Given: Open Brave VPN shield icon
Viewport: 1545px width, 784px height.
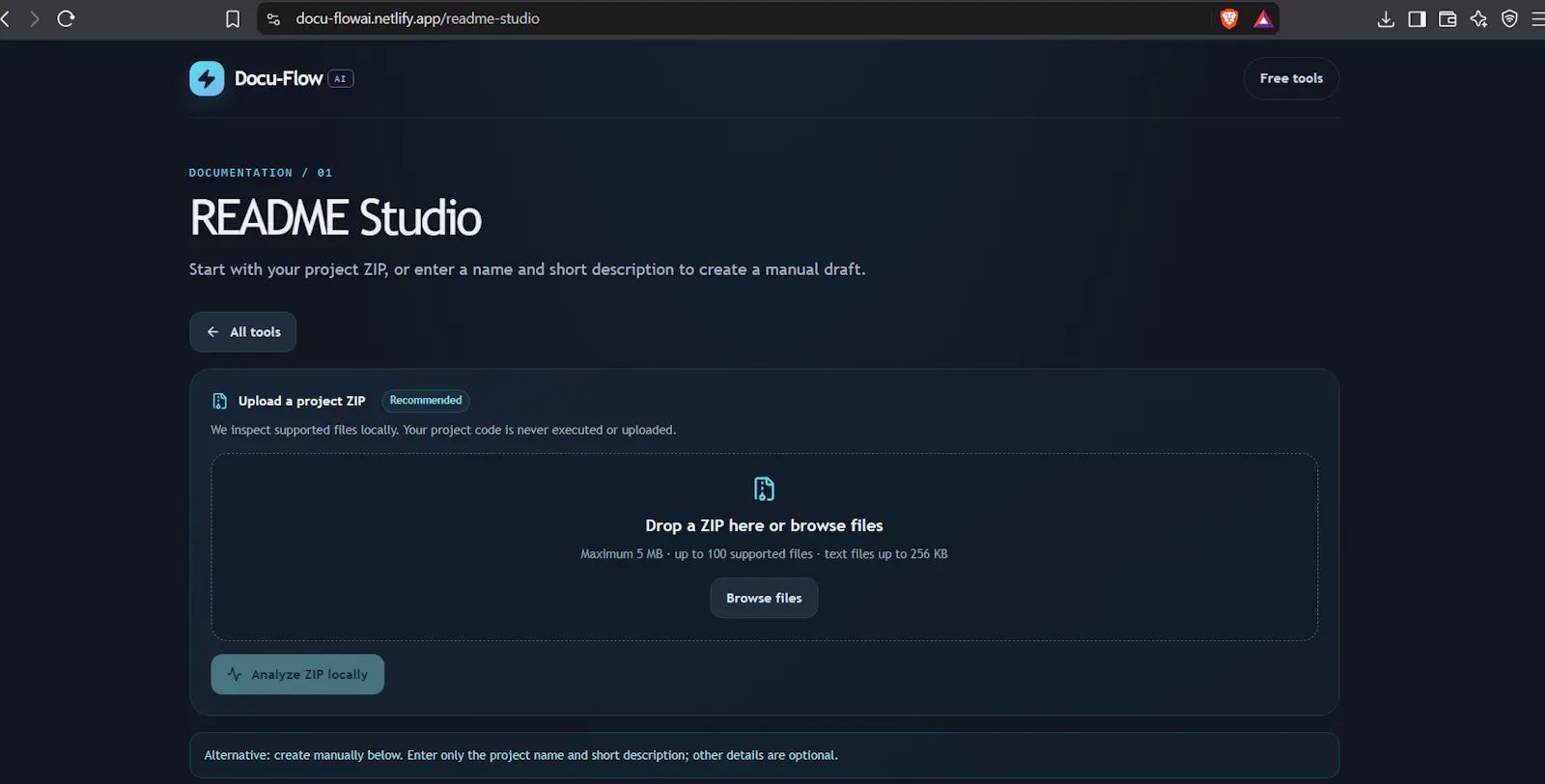Looking at the screenshot, I should pyautogui.click(x=1509, y=18).
